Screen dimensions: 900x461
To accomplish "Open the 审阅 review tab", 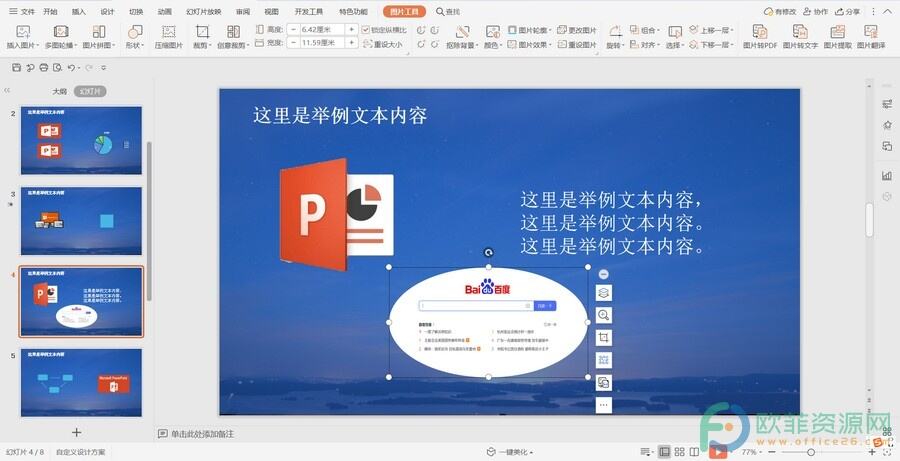I will point(243,11).
